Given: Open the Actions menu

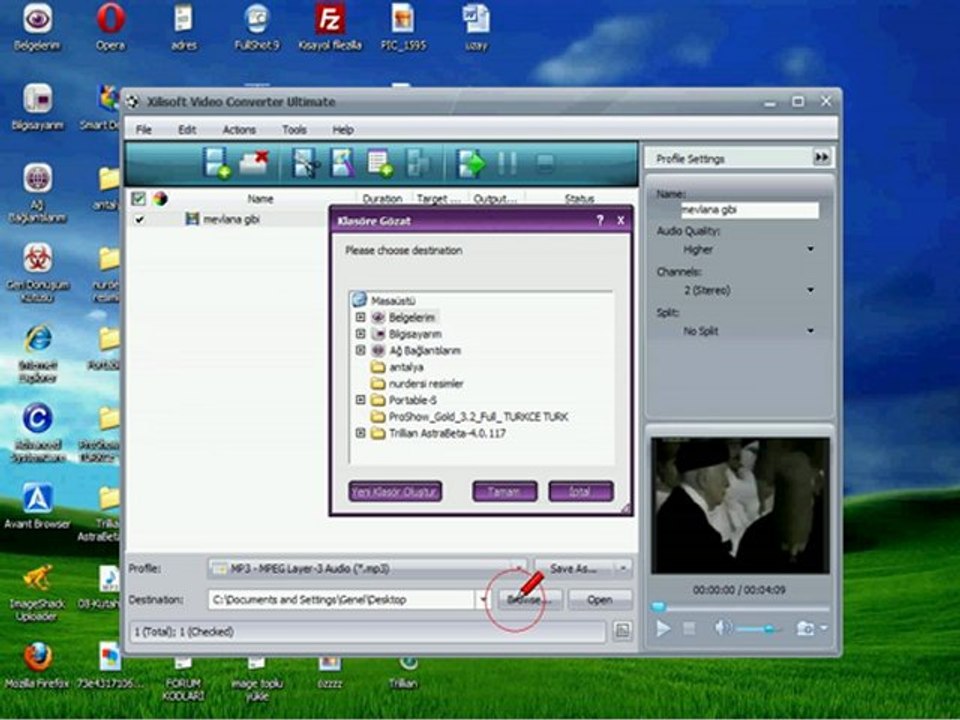Looking at the screenshot, I should (239, 130).
